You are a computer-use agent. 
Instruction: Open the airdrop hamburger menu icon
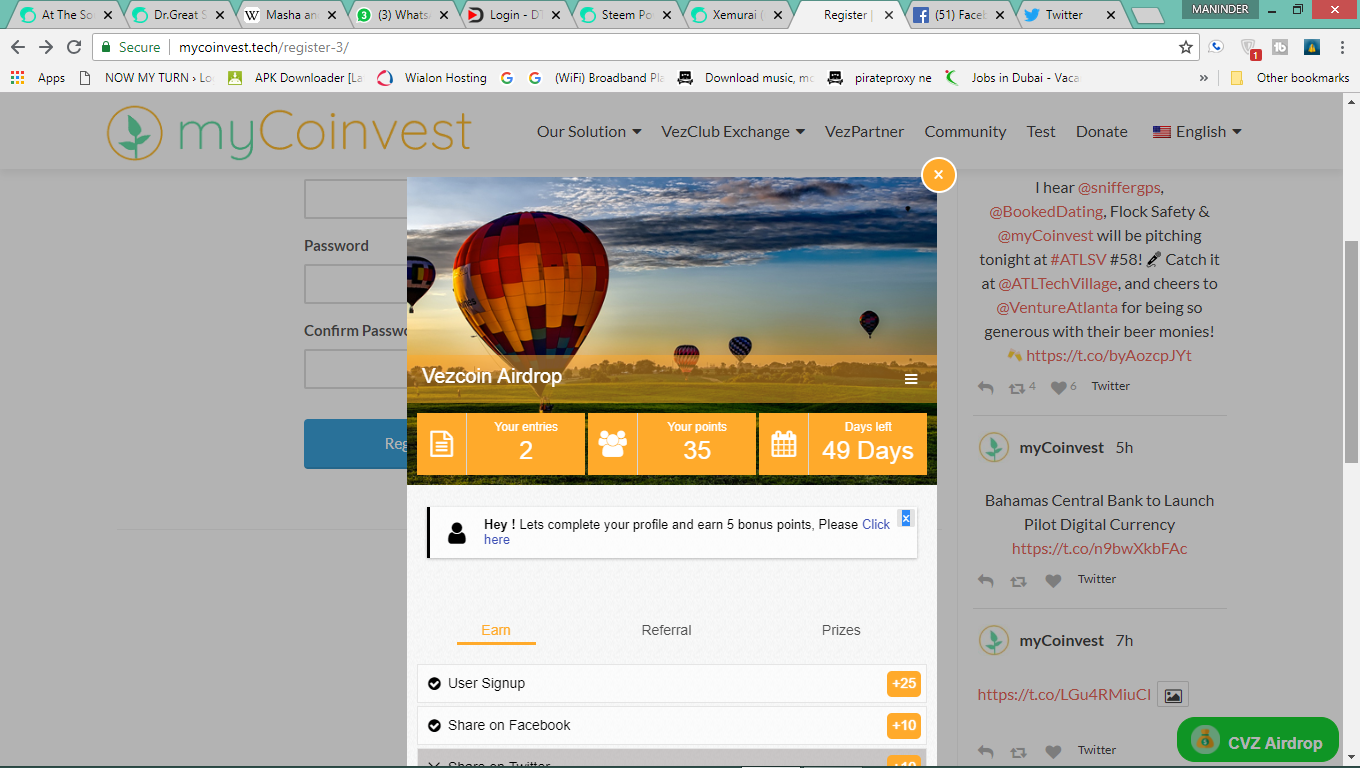click(911, 379)
